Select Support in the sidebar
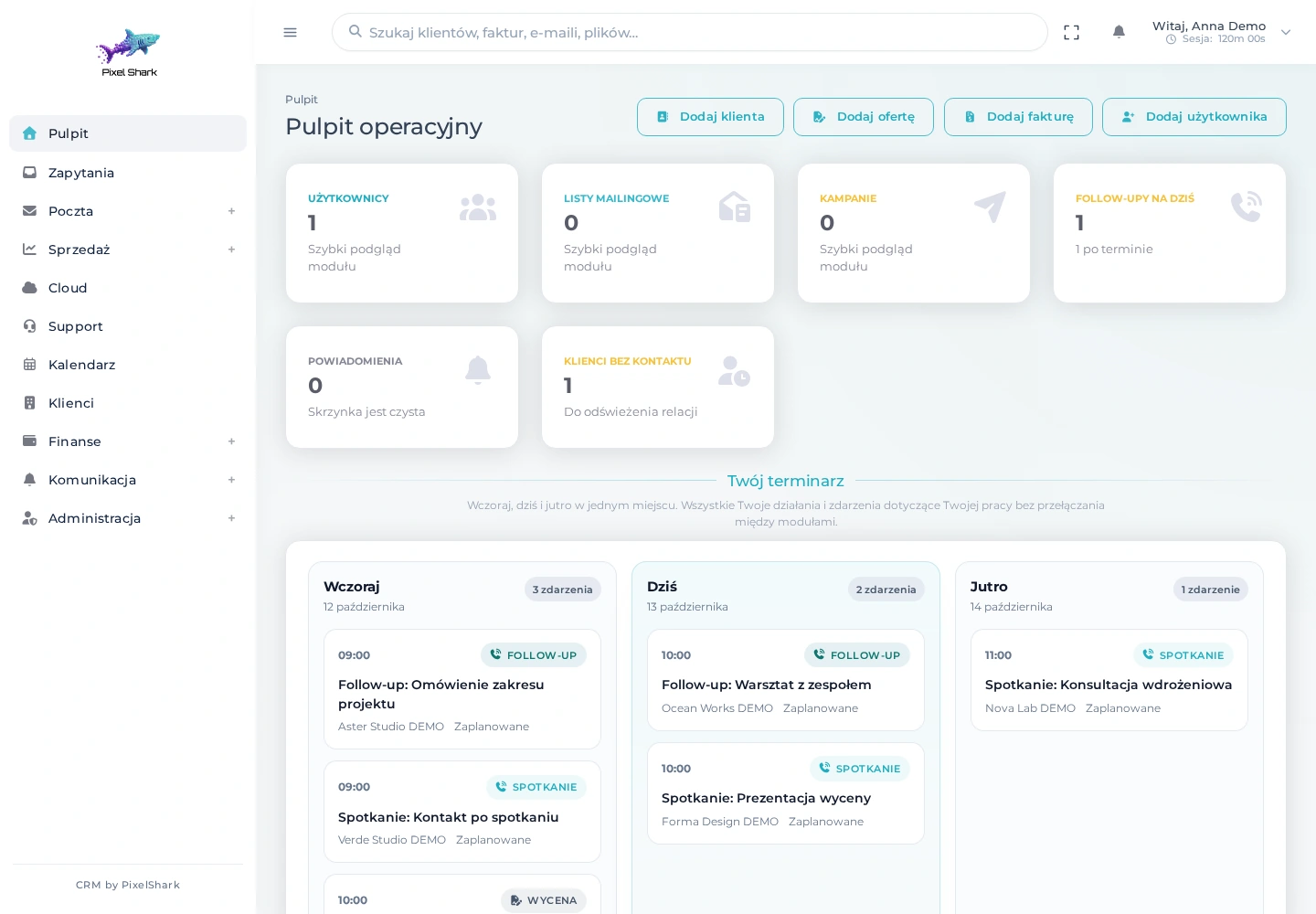This screenshot has width=1316, height=914. 128,326
